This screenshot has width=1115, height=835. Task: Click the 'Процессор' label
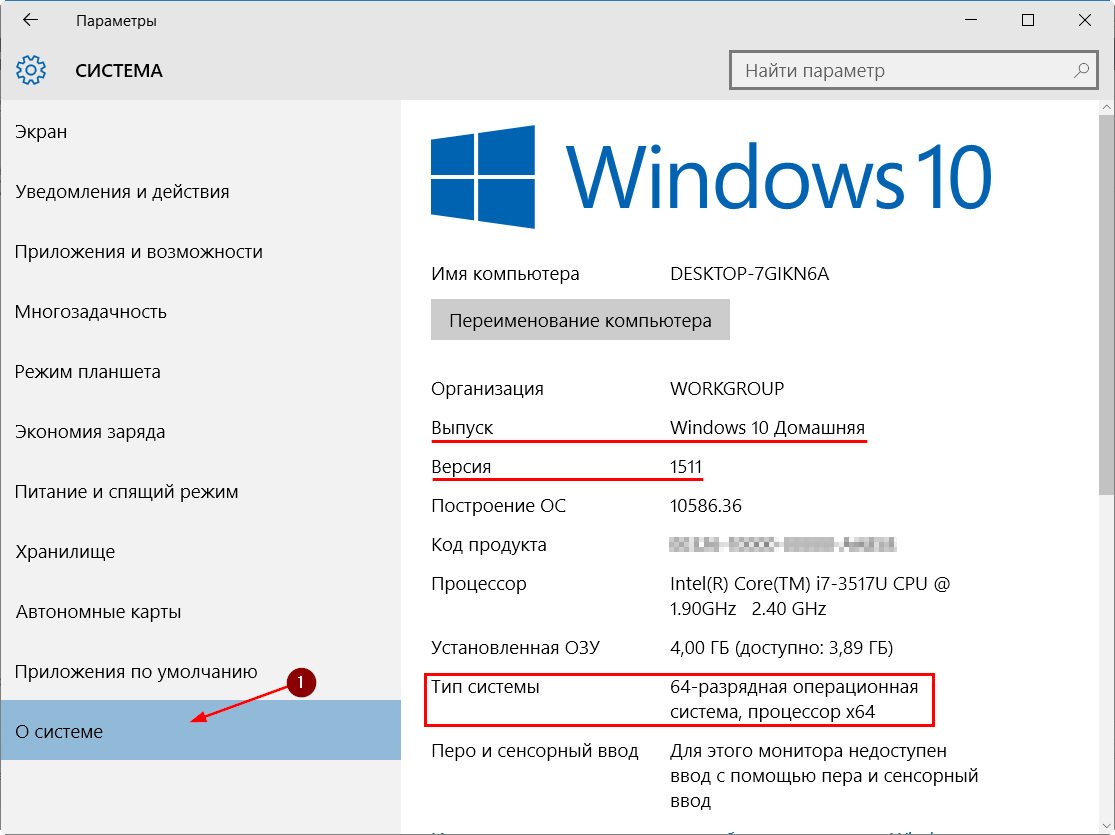tap(479, 584)
